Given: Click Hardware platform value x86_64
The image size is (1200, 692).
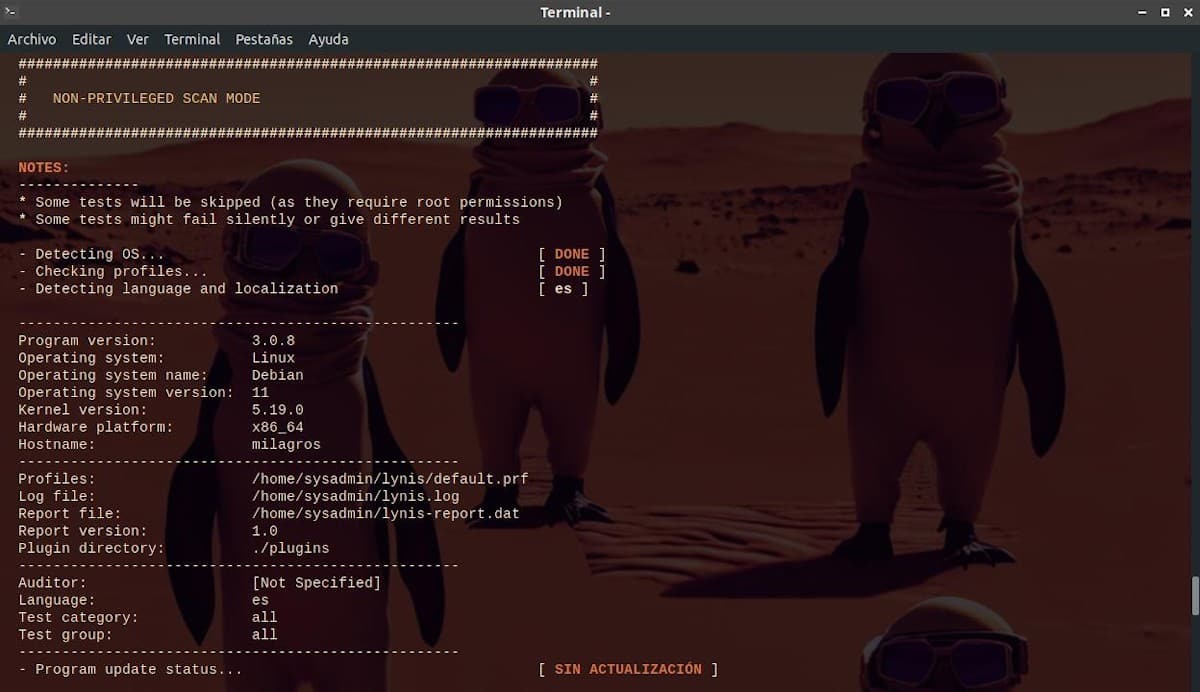Looking at the screenshot, I should pyautogui.click(x=278, y=427).
